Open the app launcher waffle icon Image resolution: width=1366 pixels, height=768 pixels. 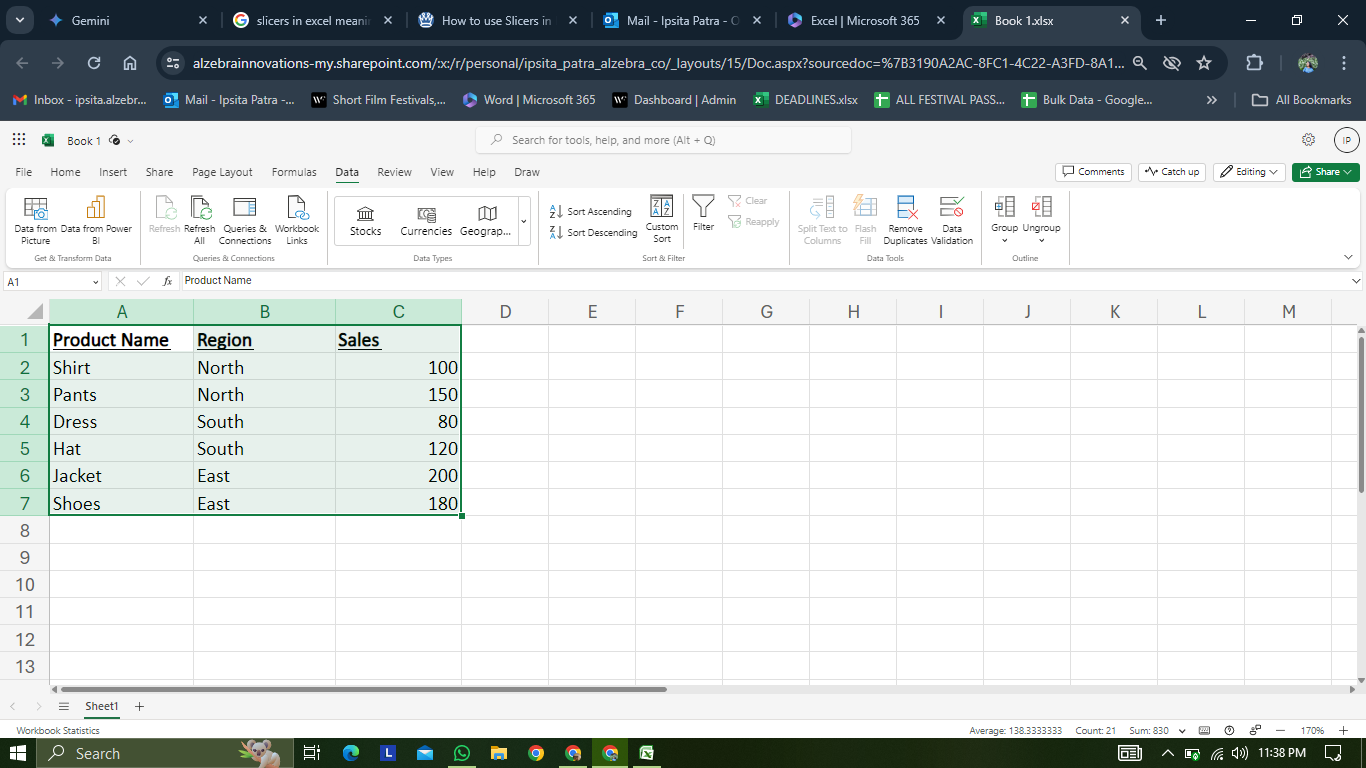[19, 140]
